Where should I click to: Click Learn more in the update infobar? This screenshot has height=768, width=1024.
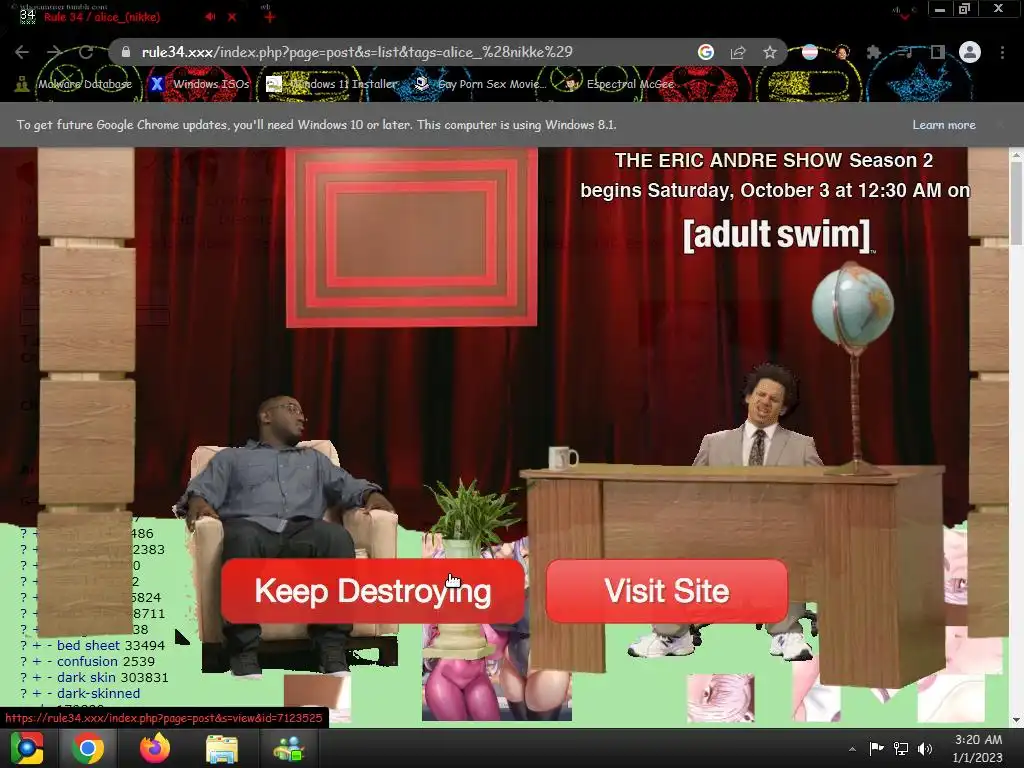point(944,125)
